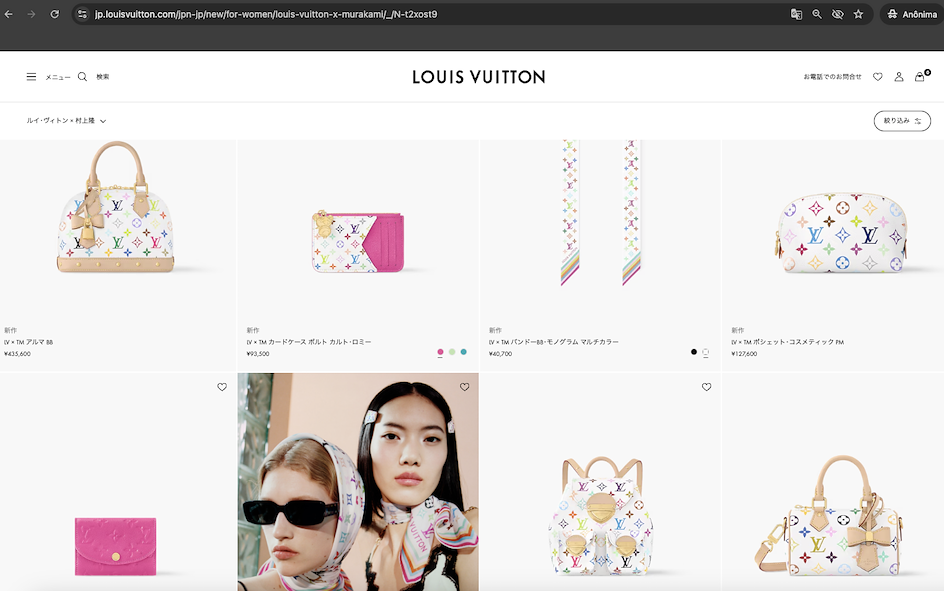Viewport: 944px width, 591px height.
Task: Click the campaign photo of two models
Action: coord(358,482)
